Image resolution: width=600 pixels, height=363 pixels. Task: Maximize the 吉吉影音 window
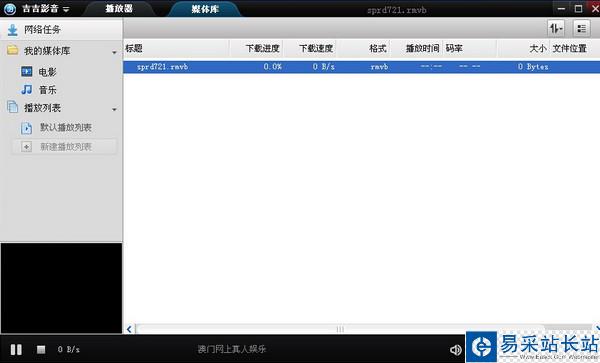579,8
